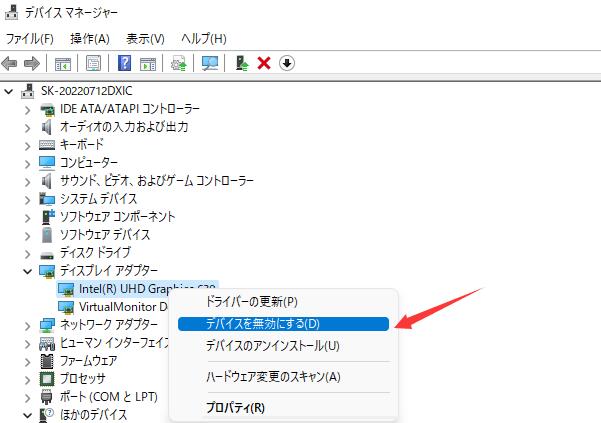This screenshot has width=601, height=423.
Task: Click the red X Uninstall device icon
Action: click(264, 63)
